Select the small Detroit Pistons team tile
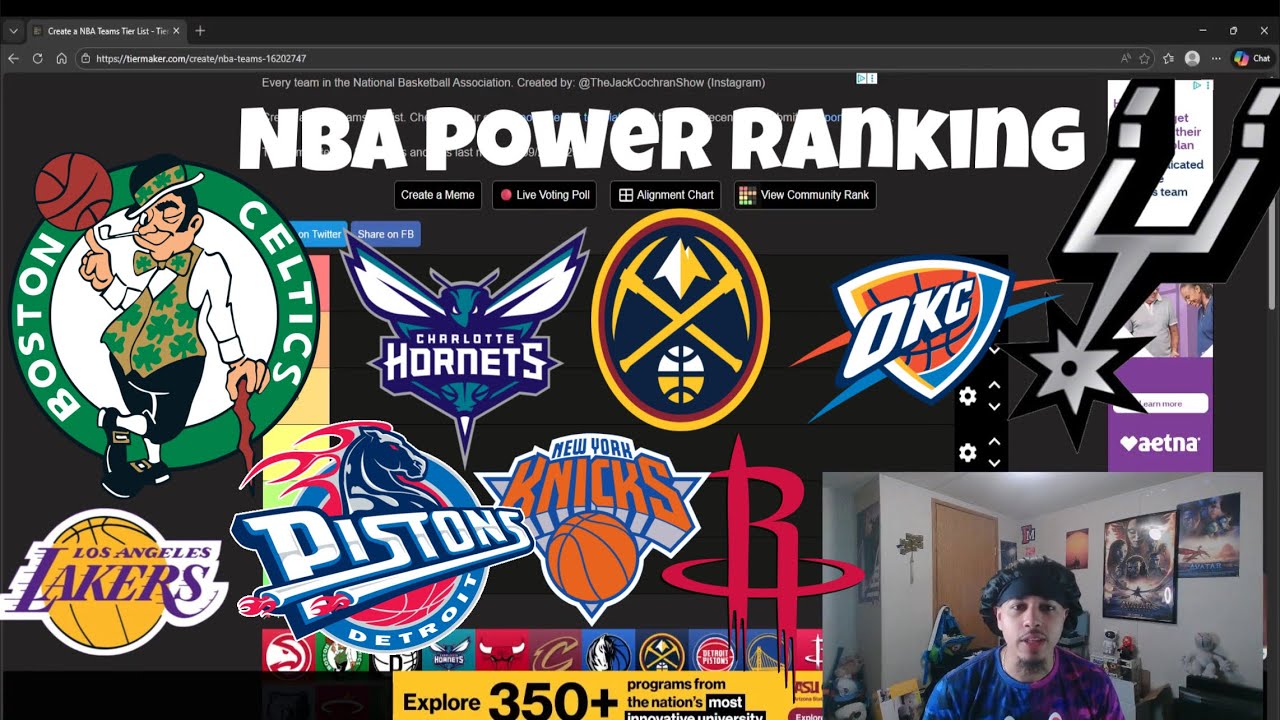 (x=714, y=652)
